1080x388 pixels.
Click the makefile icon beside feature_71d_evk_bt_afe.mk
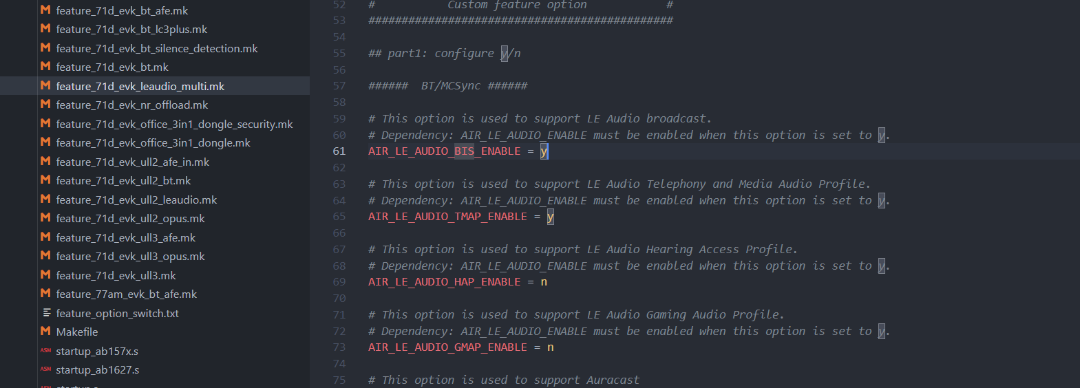click(x=45, y=10)
